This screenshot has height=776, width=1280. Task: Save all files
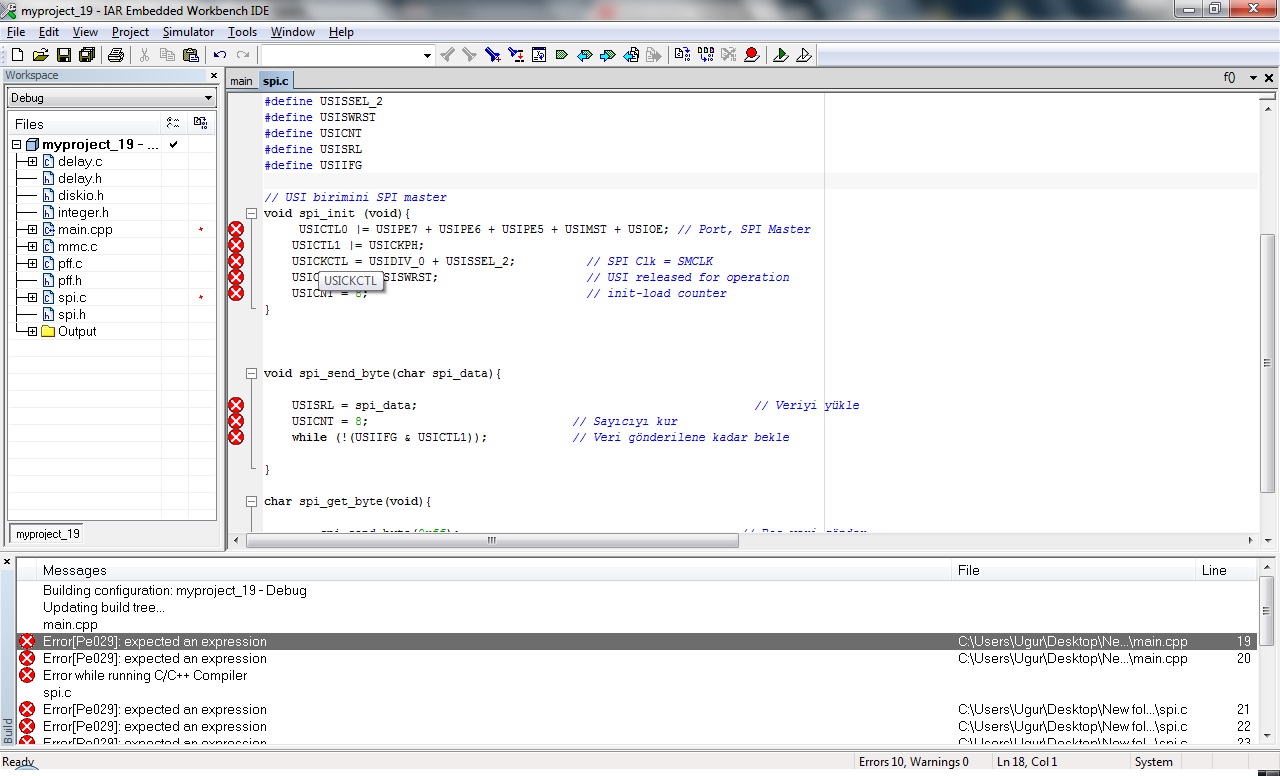click(88, 55)
